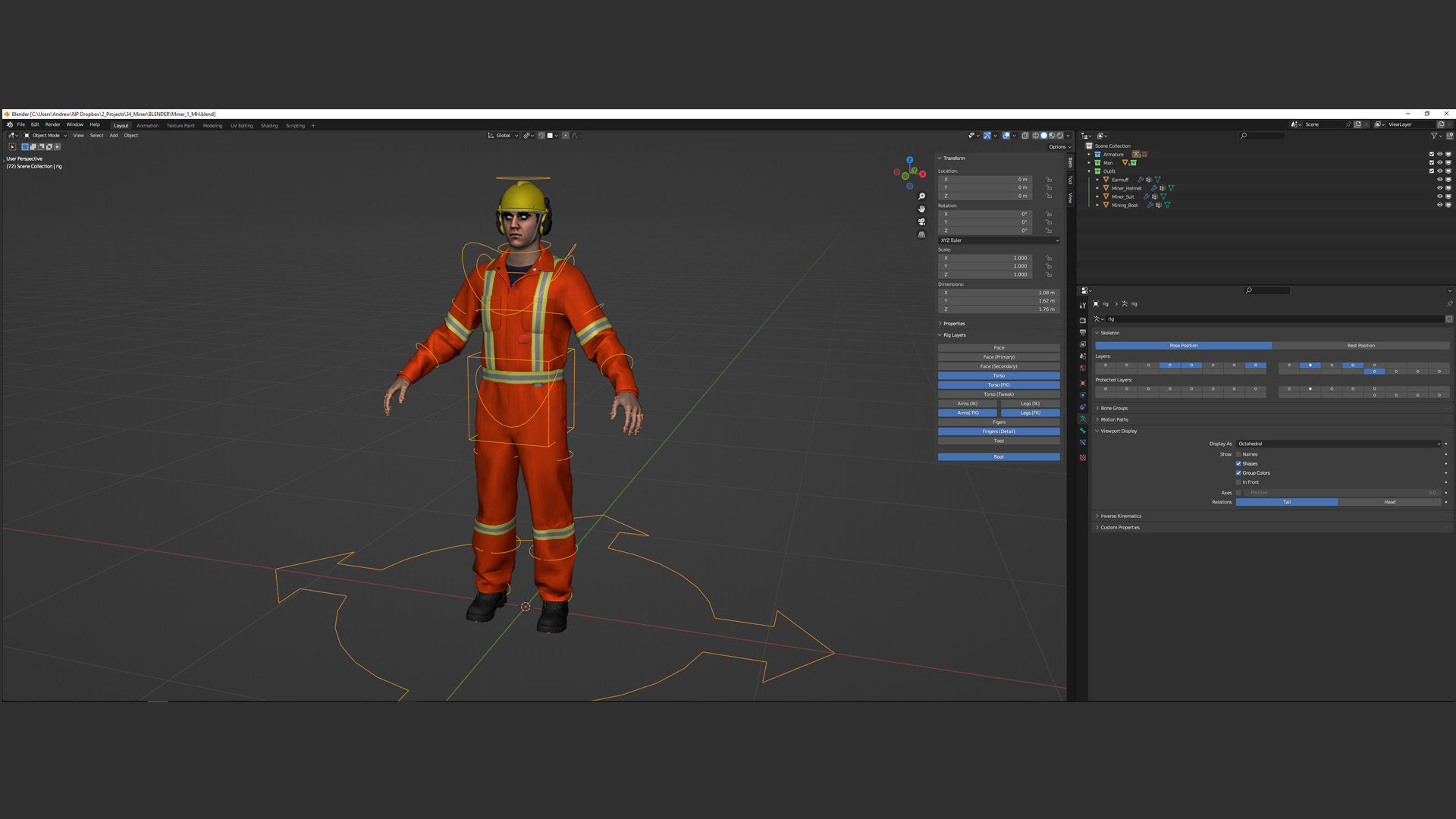Pin the properties editor context
Image resolution: width=1456 pixels, height=819 pixels.
tap(1448, 303)
